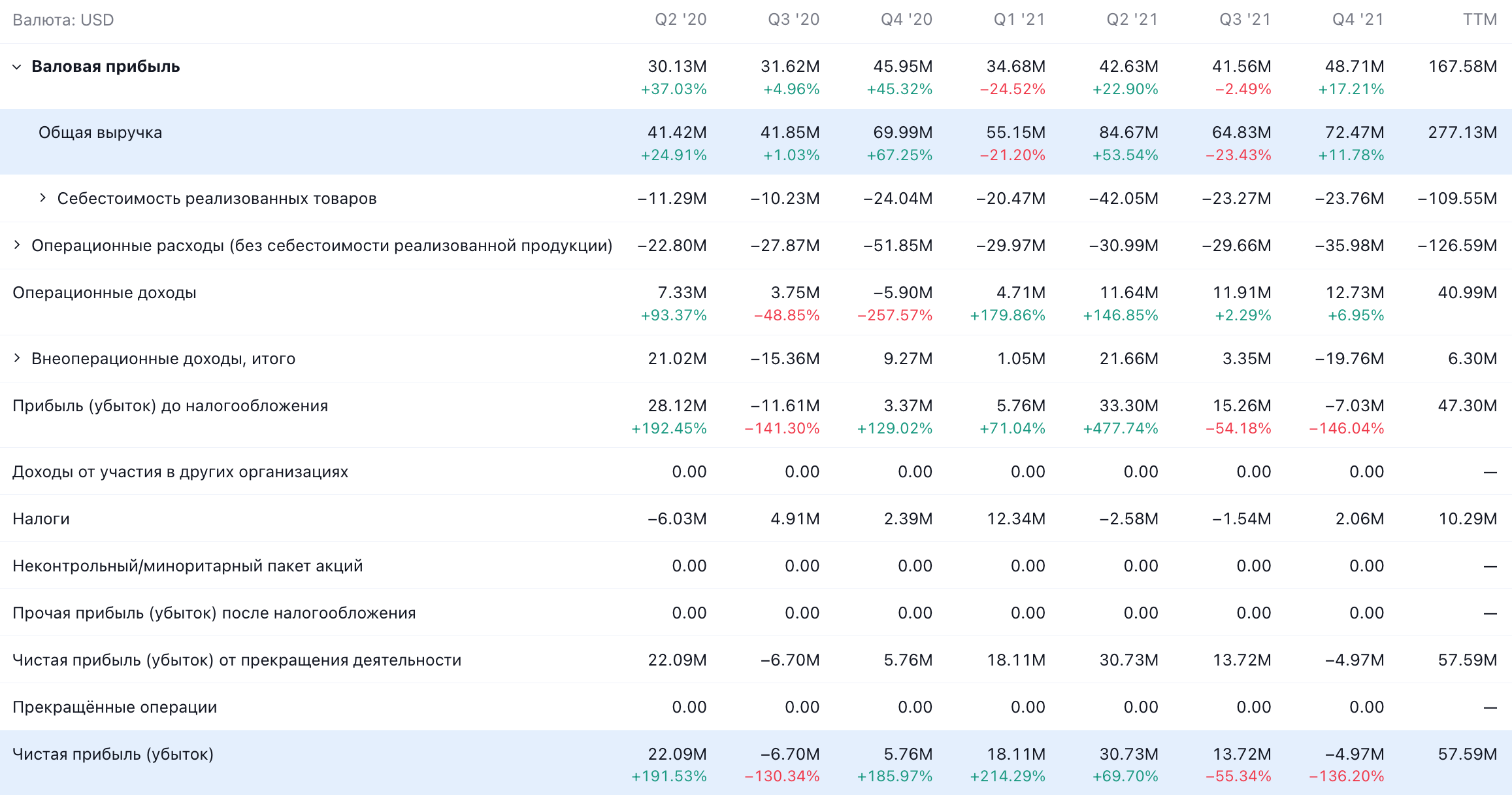The height and width of the screenshot is (795, 1512).
Task: Click the Валовая прибыль row label
Action: 106,67
